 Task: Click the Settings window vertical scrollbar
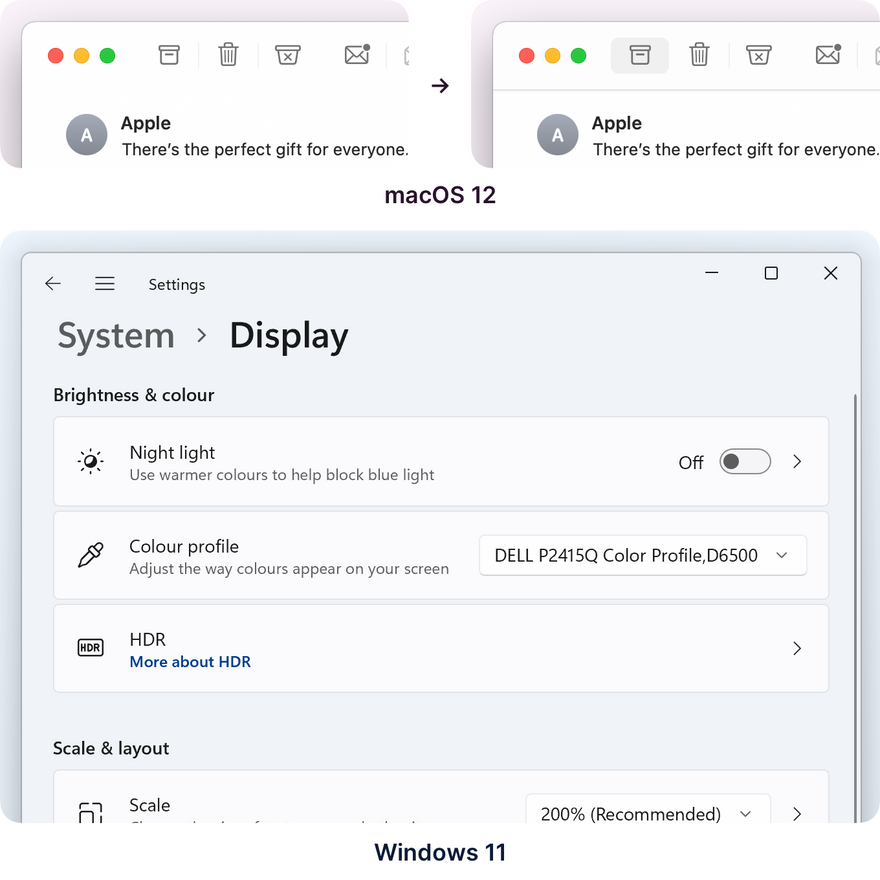click(855, 608)
